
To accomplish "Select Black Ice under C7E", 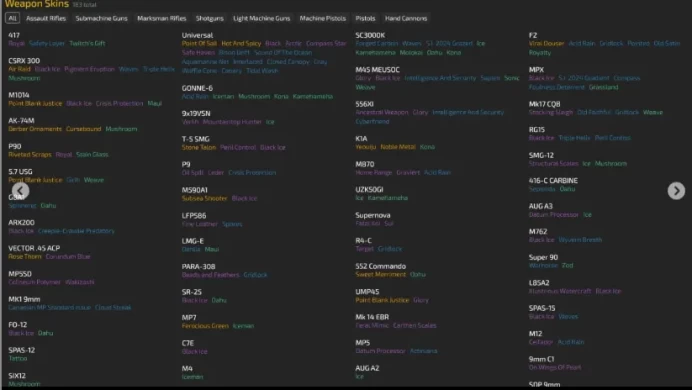I will click(x=195, y=352).
